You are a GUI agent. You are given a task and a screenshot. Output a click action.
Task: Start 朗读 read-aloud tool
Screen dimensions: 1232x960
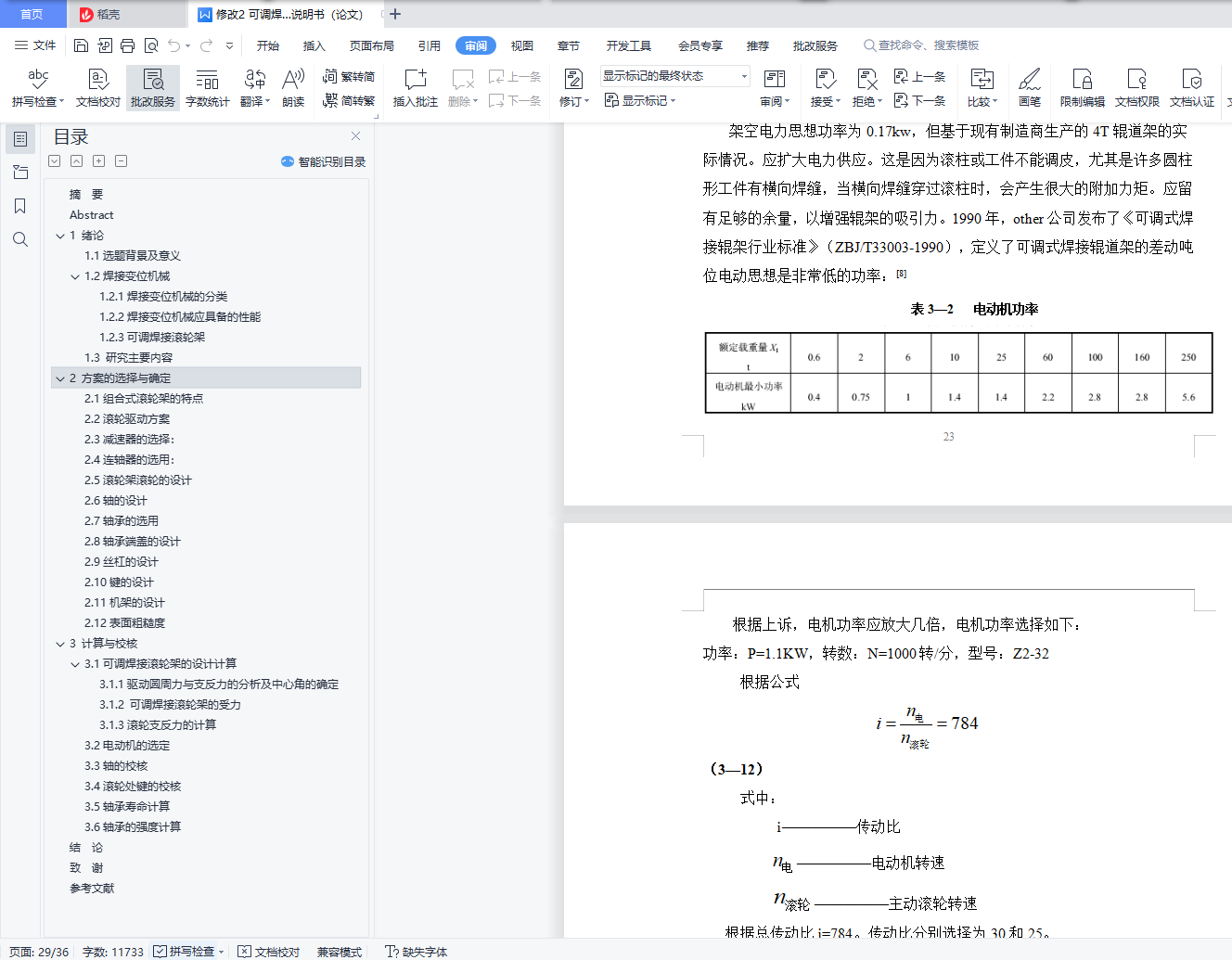click(293, 88)
